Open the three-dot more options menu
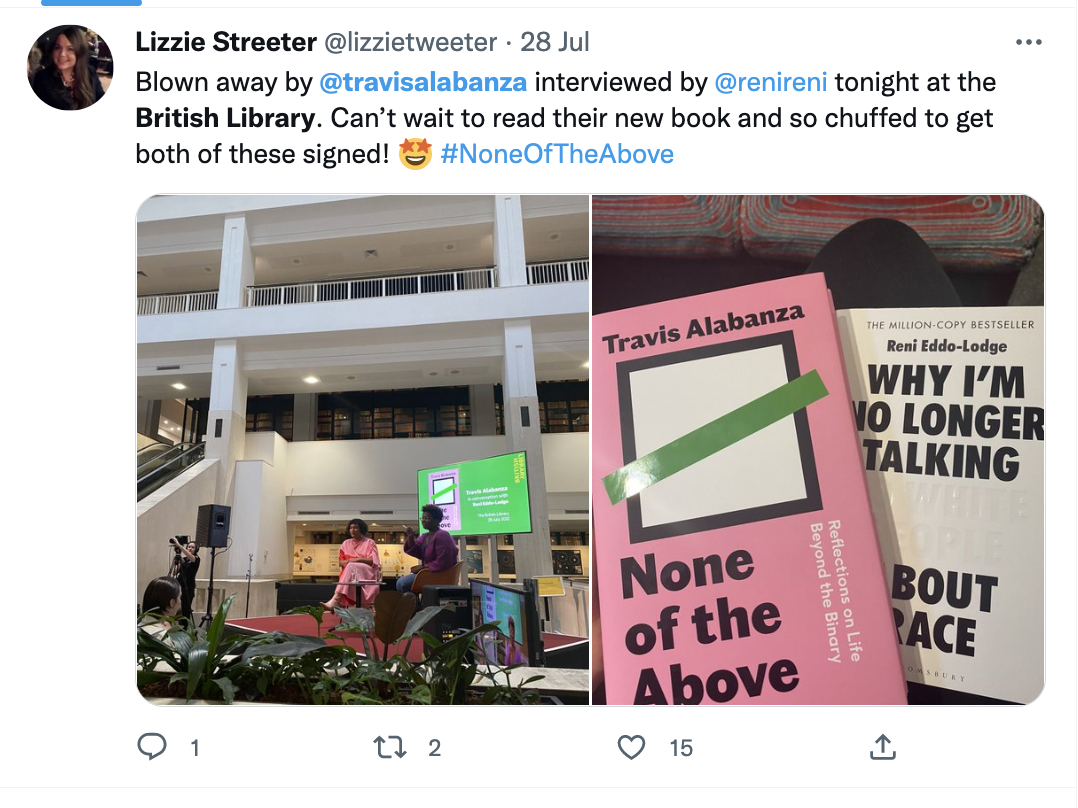 (1028, 42)
